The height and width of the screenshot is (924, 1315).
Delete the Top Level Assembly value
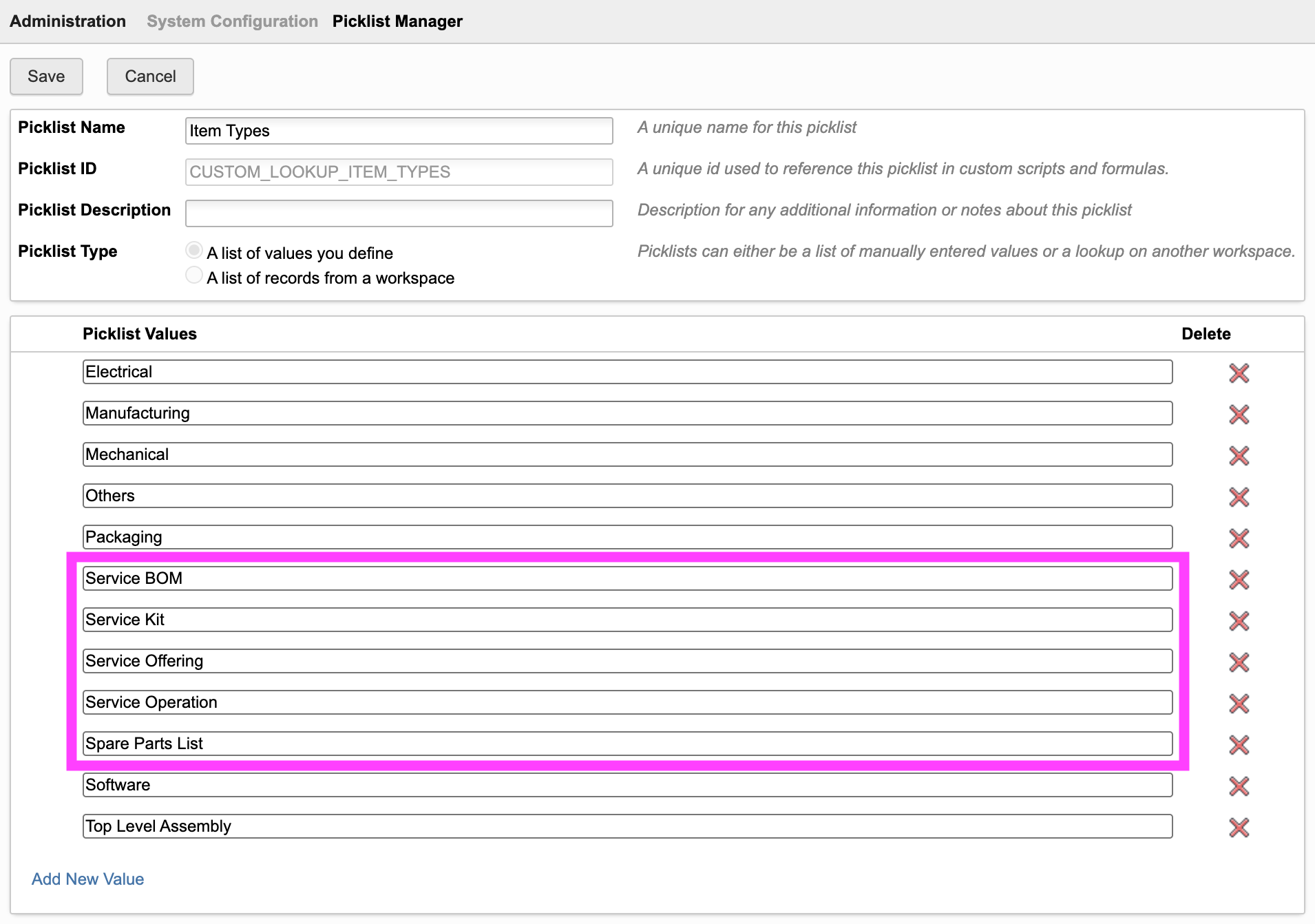(1239, 827)
